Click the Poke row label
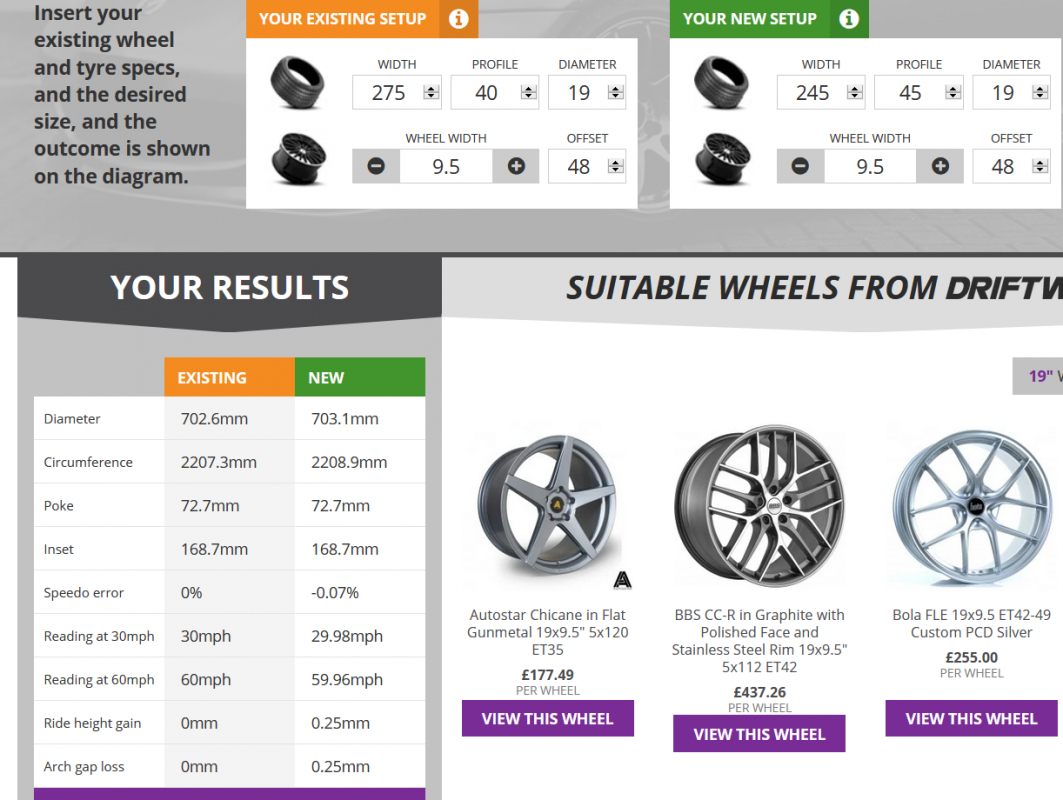1063x800 pixels. pos(58,506)
